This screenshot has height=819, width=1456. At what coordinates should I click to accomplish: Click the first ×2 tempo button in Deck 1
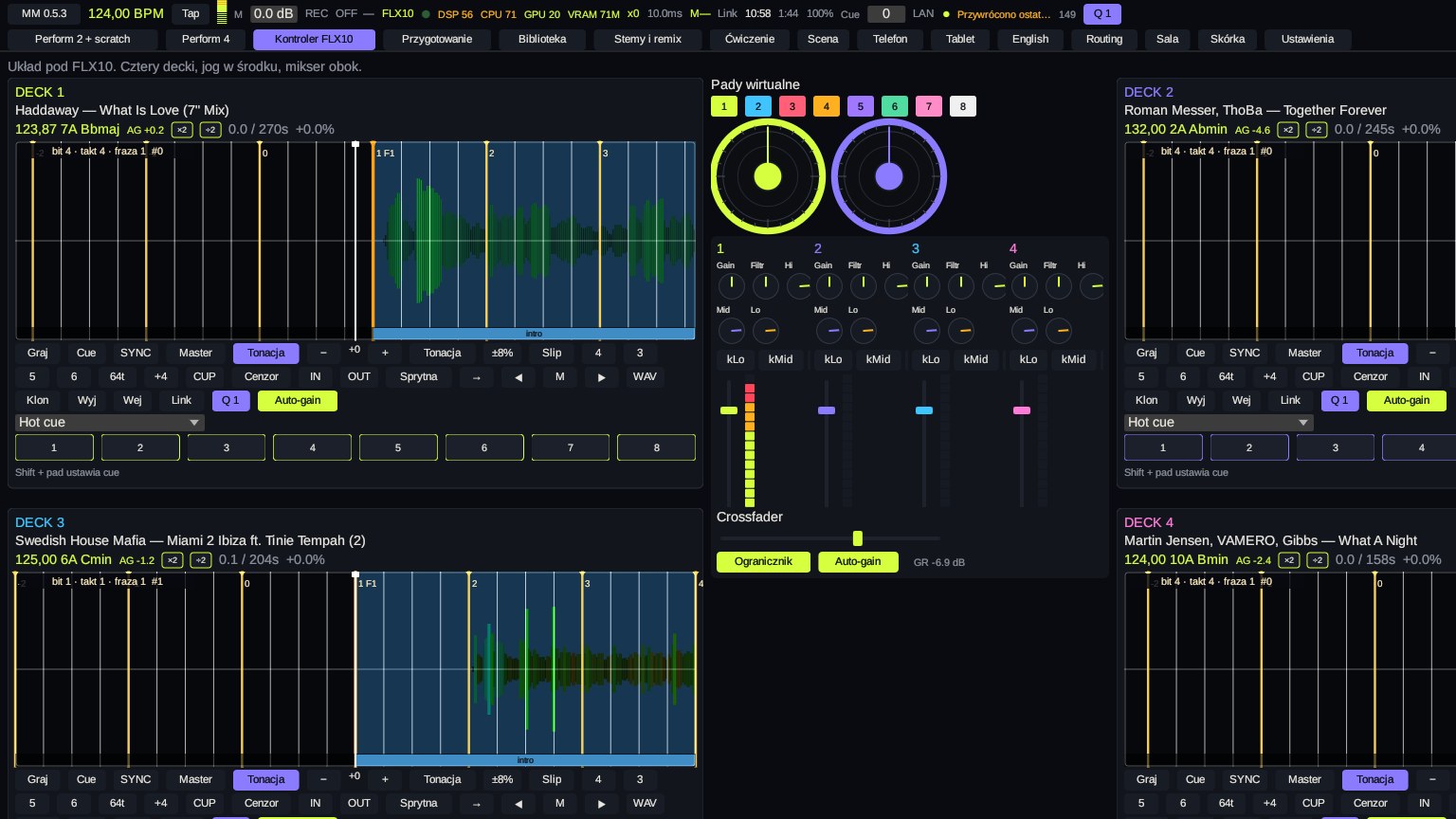182,130
